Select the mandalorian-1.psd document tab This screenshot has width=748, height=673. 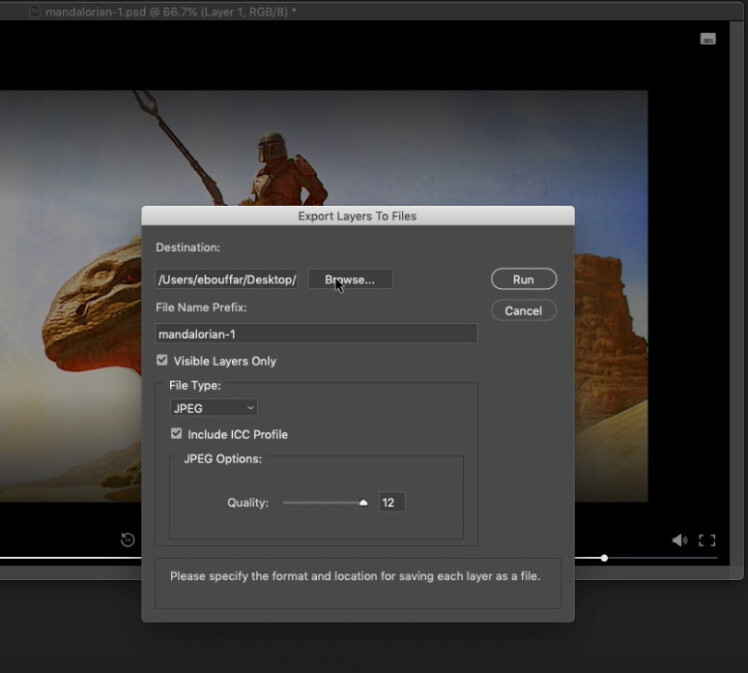click(x=170, y=12)
